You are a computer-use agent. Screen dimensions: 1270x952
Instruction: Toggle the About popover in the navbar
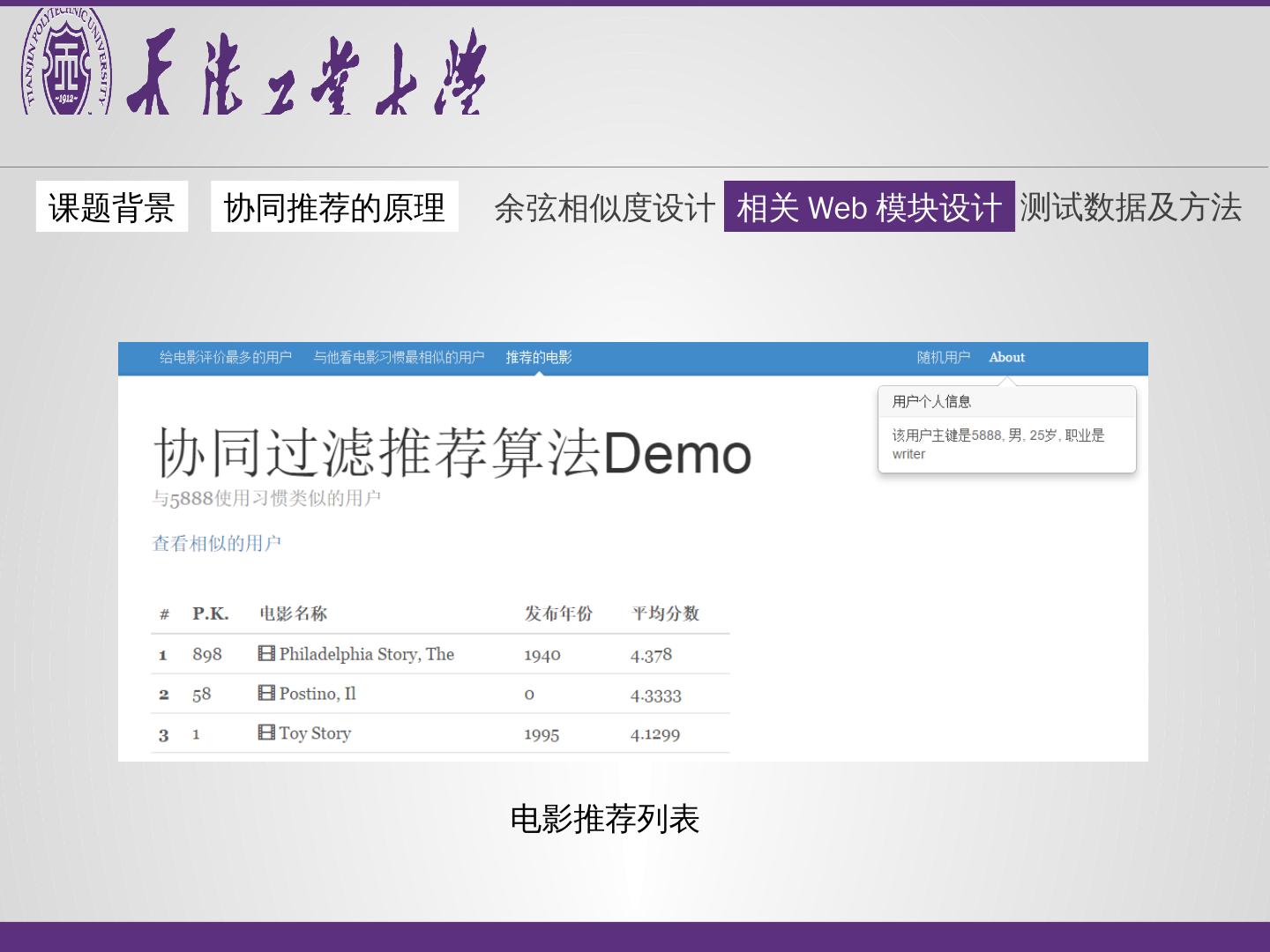(1006, 357)
